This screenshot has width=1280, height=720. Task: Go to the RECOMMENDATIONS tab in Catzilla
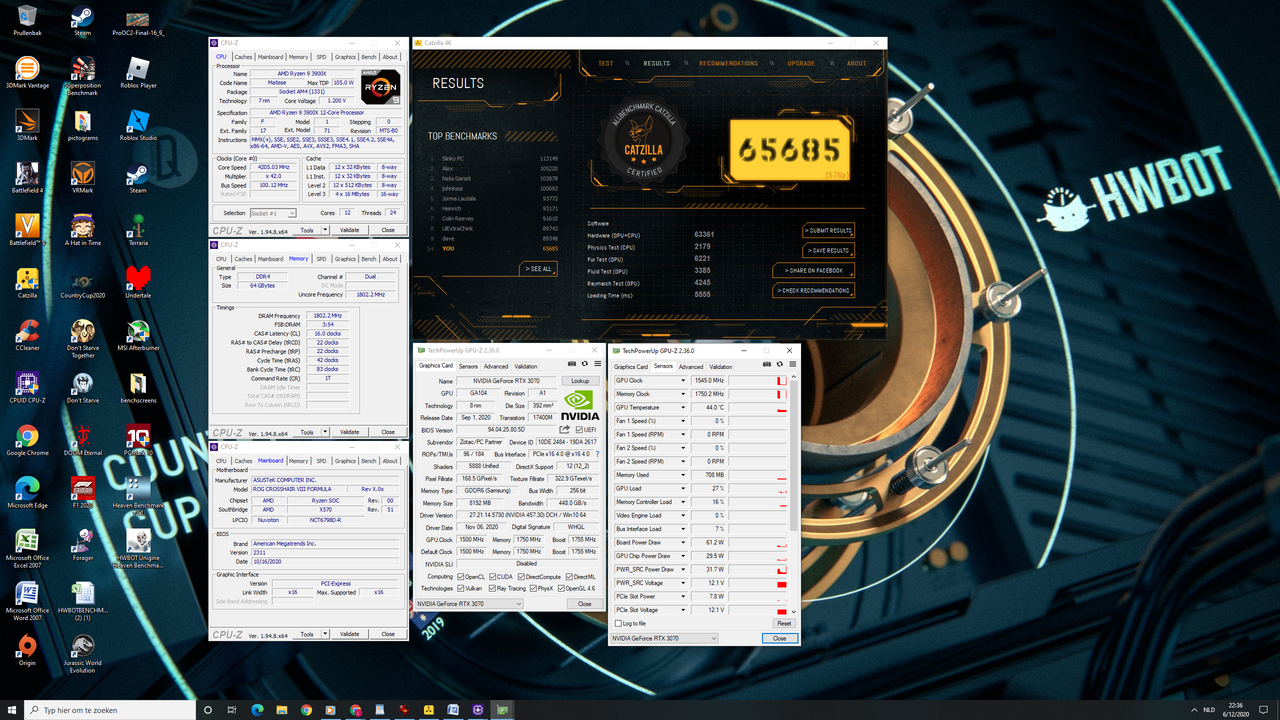point(728,63)
